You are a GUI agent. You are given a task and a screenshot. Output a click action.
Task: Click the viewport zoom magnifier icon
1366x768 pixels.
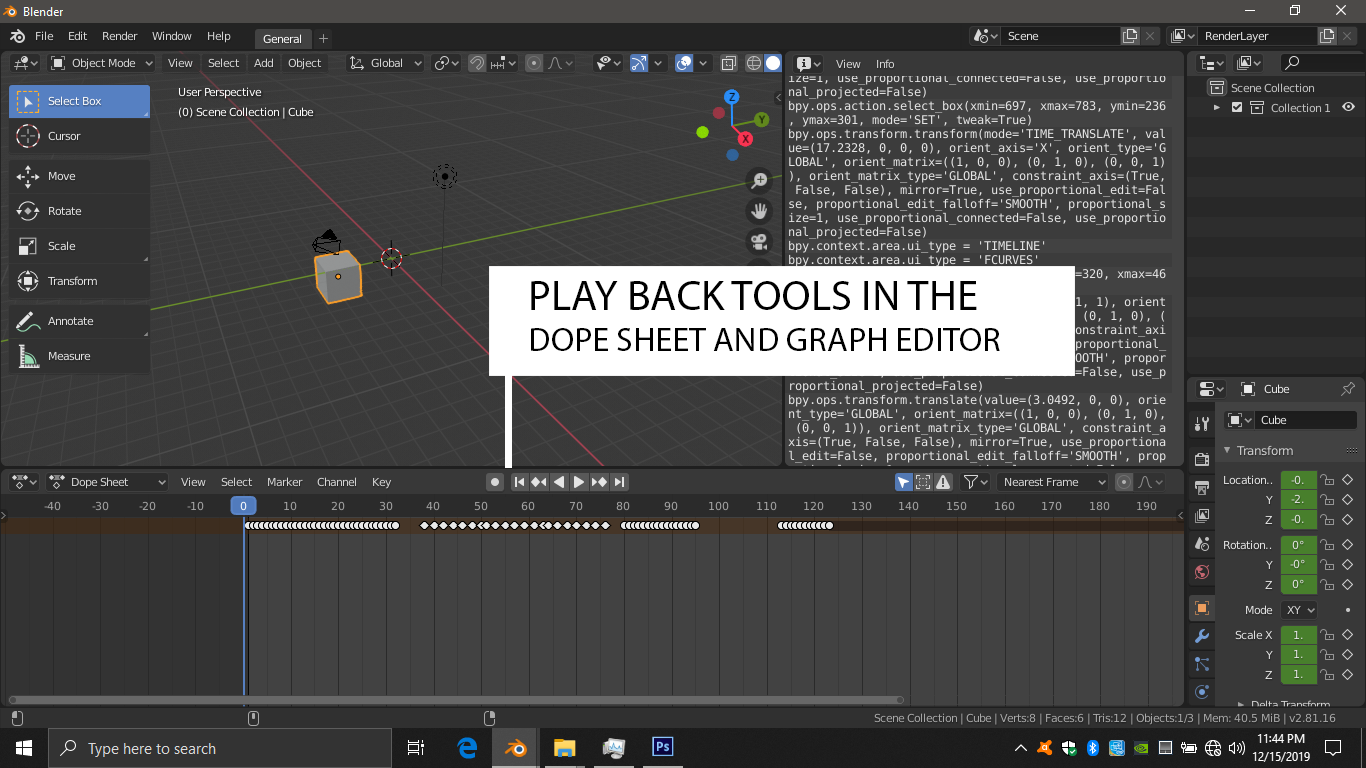[x=760, y=181]
